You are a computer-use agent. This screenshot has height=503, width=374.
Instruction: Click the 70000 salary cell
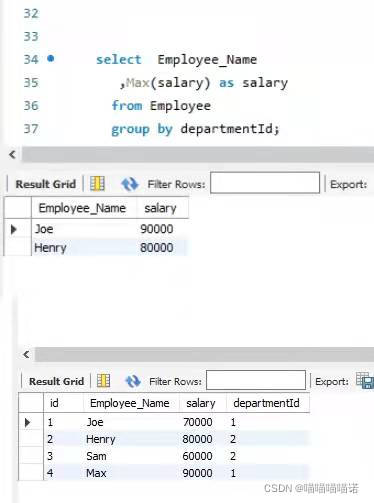203,422
